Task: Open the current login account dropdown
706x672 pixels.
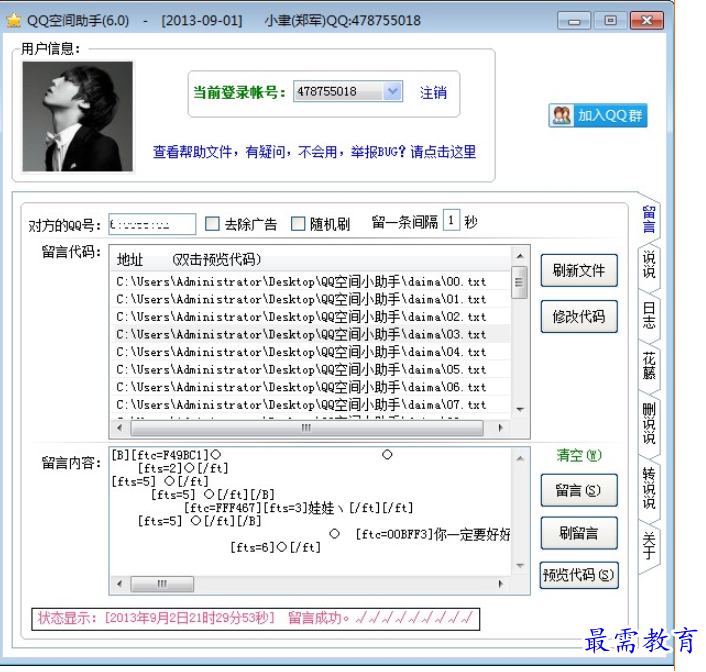Action: [392, 91]
